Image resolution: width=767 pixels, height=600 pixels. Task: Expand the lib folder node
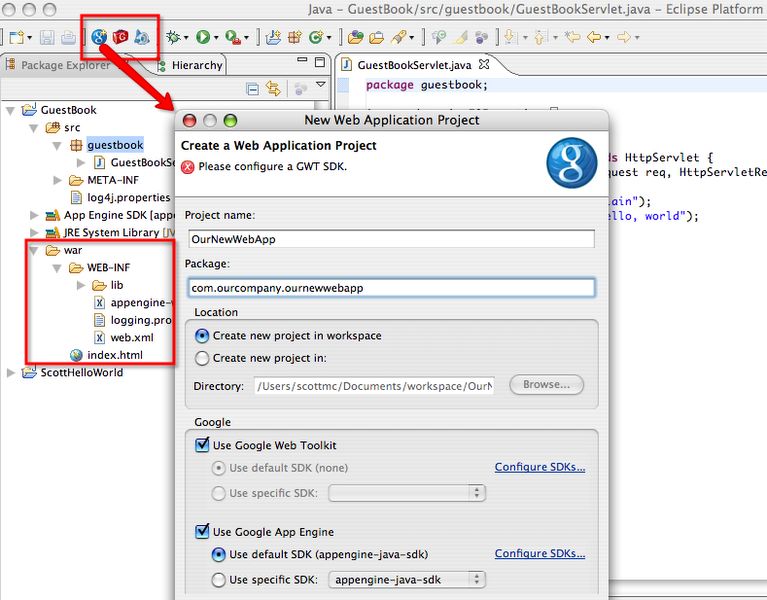coord(81,285)
